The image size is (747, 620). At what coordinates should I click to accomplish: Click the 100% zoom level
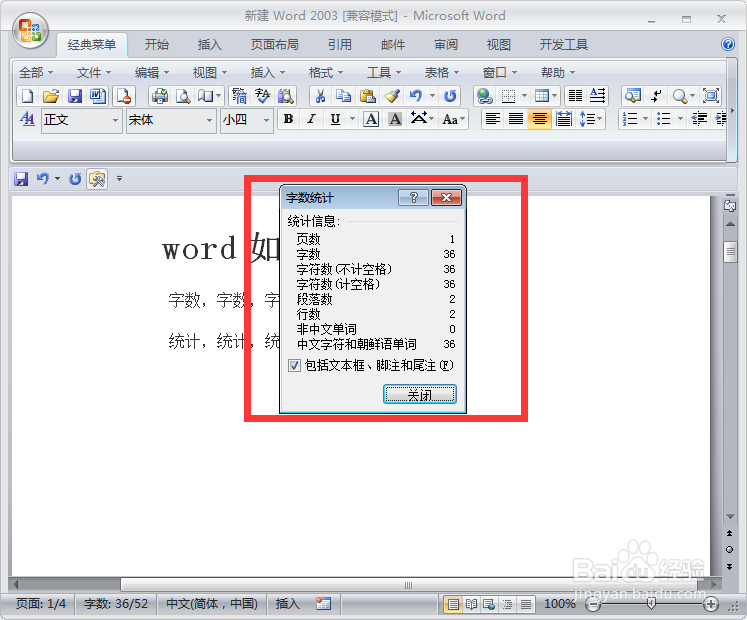pyautogui.click(x=560, y=604)
